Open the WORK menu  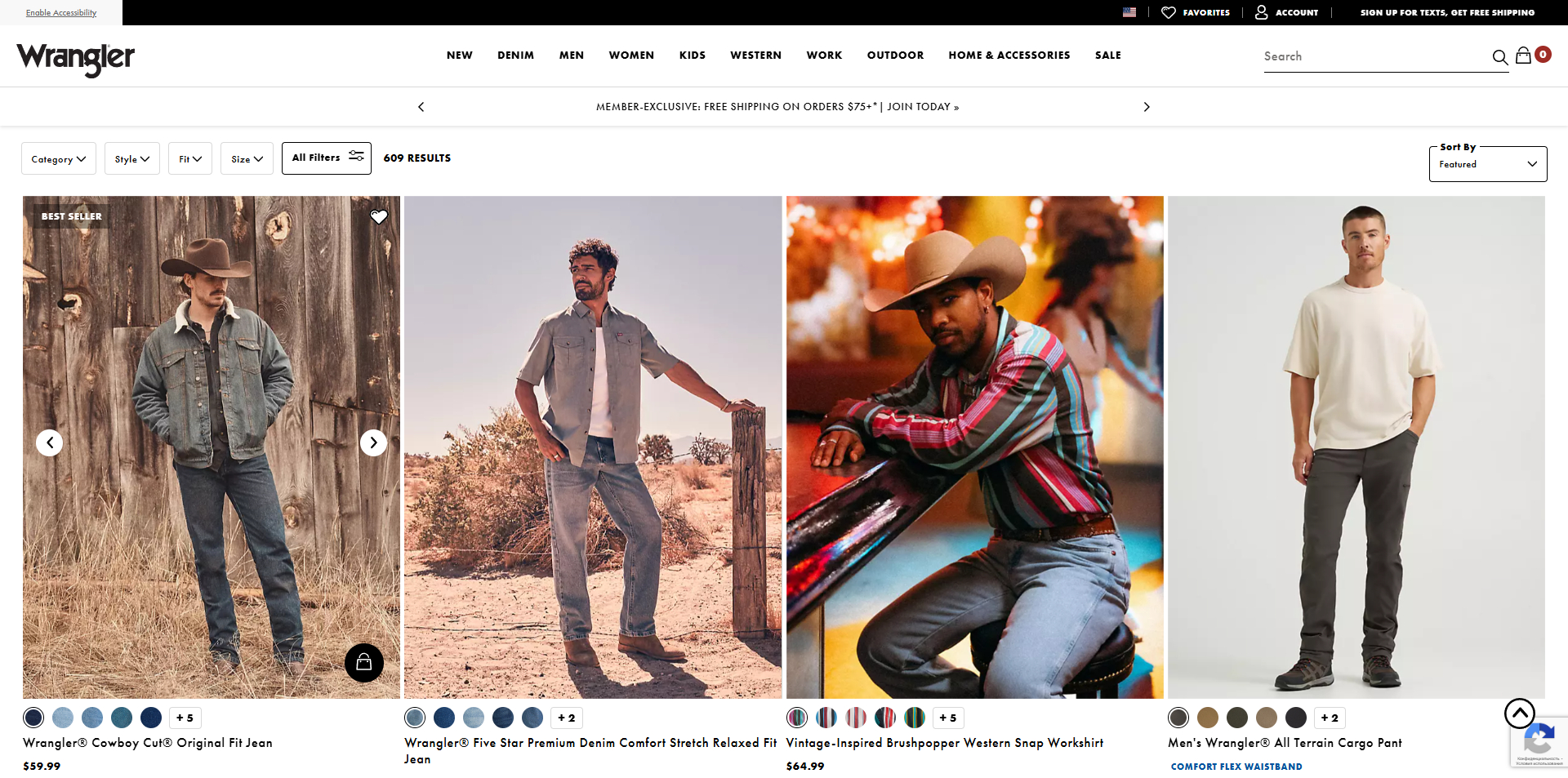coord(824,56)
